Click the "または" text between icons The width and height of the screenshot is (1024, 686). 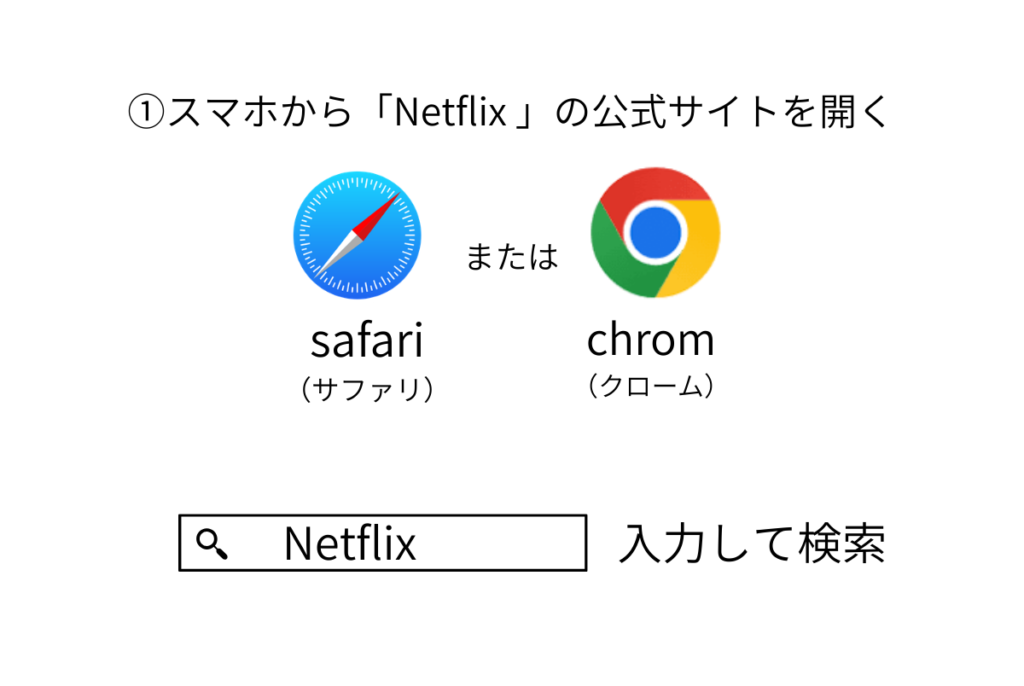(x=511, y=258)
